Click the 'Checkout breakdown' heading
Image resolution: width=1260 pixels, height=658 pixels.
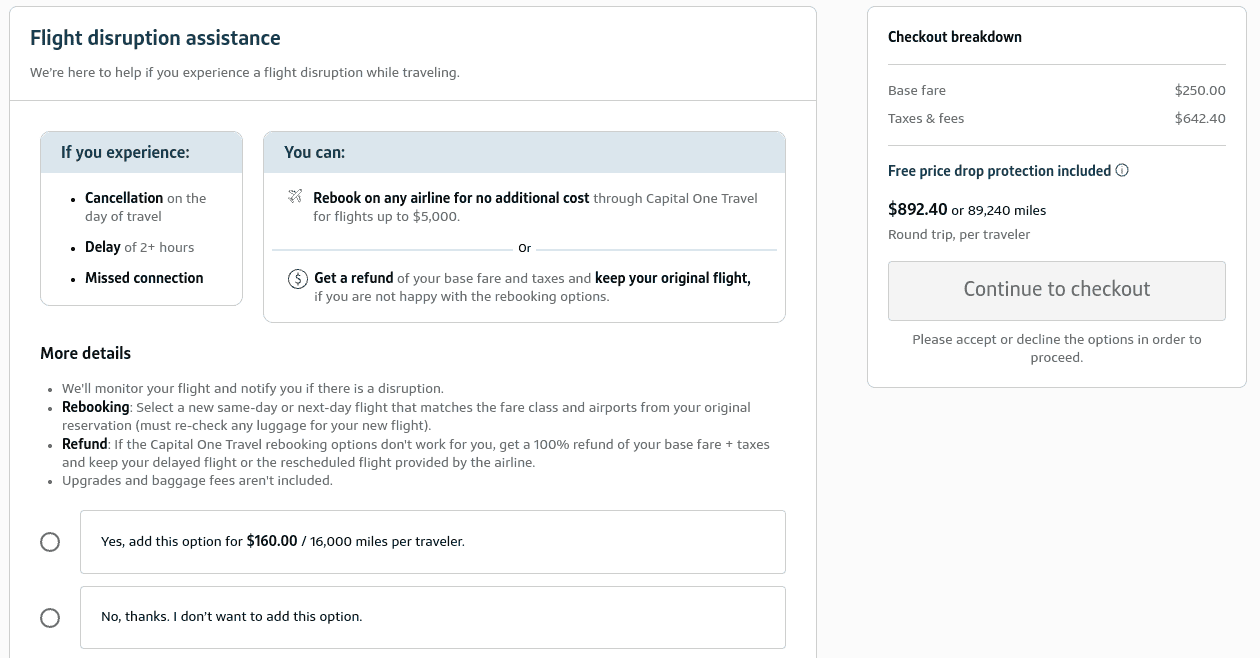[955, 37]
